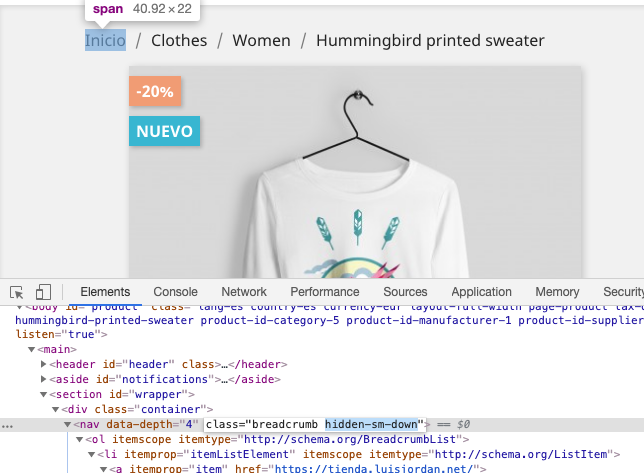Click the NUEVO product flag
The width and height of the screenshot is (644, 473).
[164, 131]
